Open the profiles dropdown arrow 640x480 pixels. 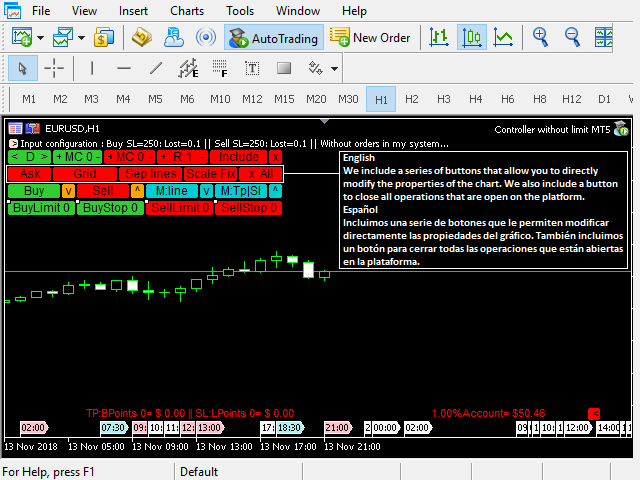point(81,38)
